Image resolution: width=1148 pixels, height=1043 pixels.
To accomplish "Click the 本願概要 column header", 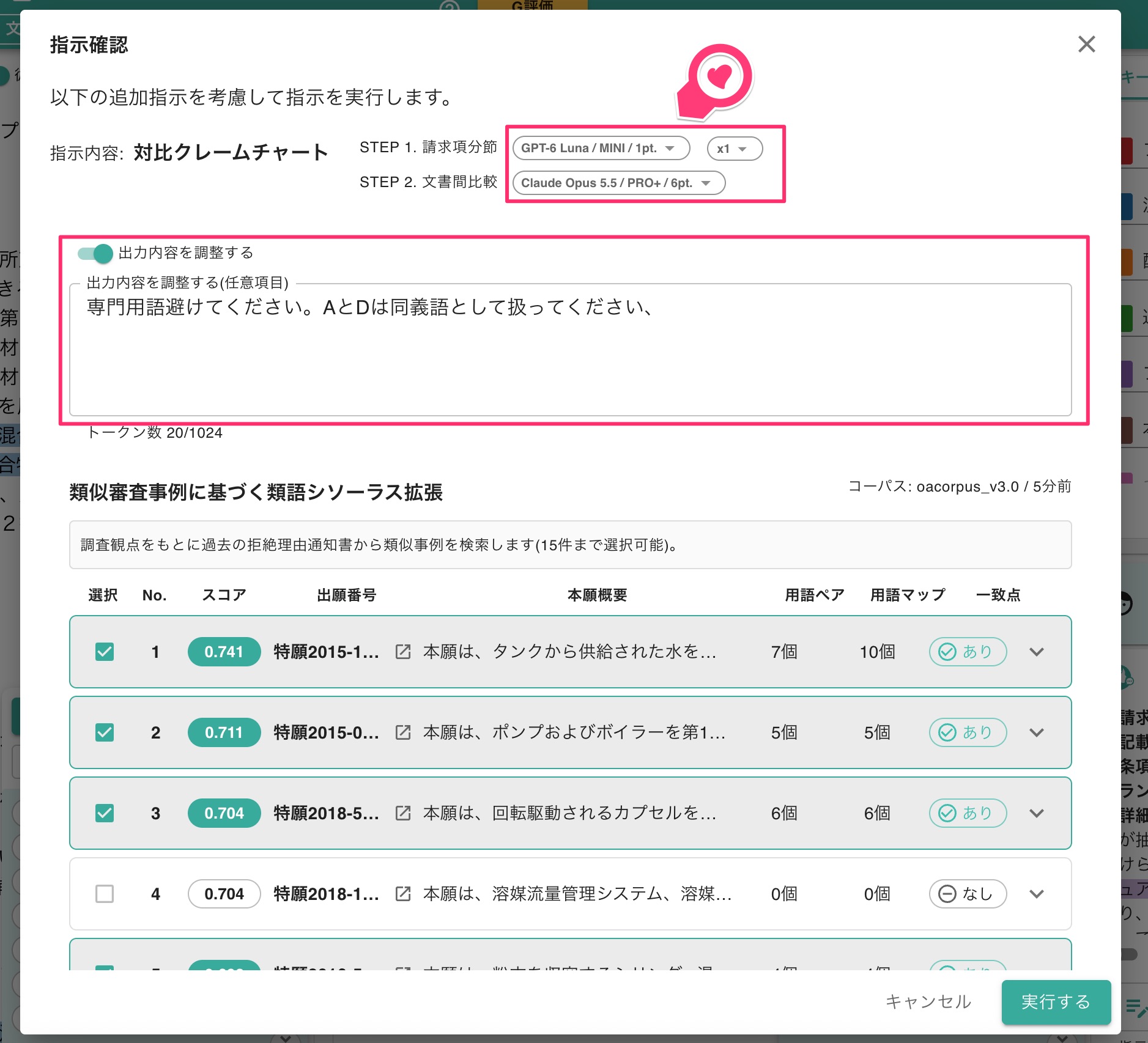I will (597, 595).
